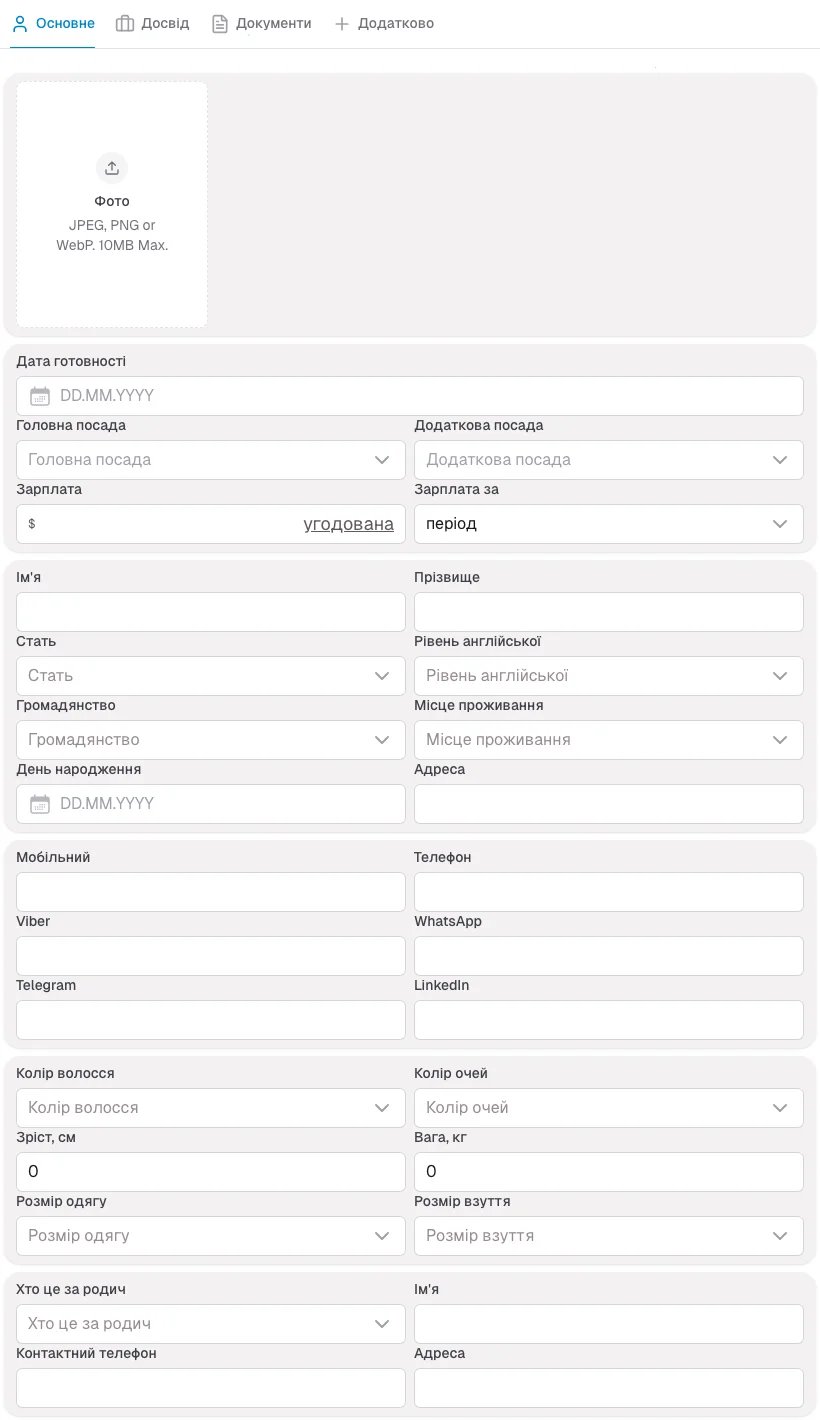The width and height of the screenshot is (820, 1420).
Task: Click the plus icon beside Додатково
Action: 342,23
